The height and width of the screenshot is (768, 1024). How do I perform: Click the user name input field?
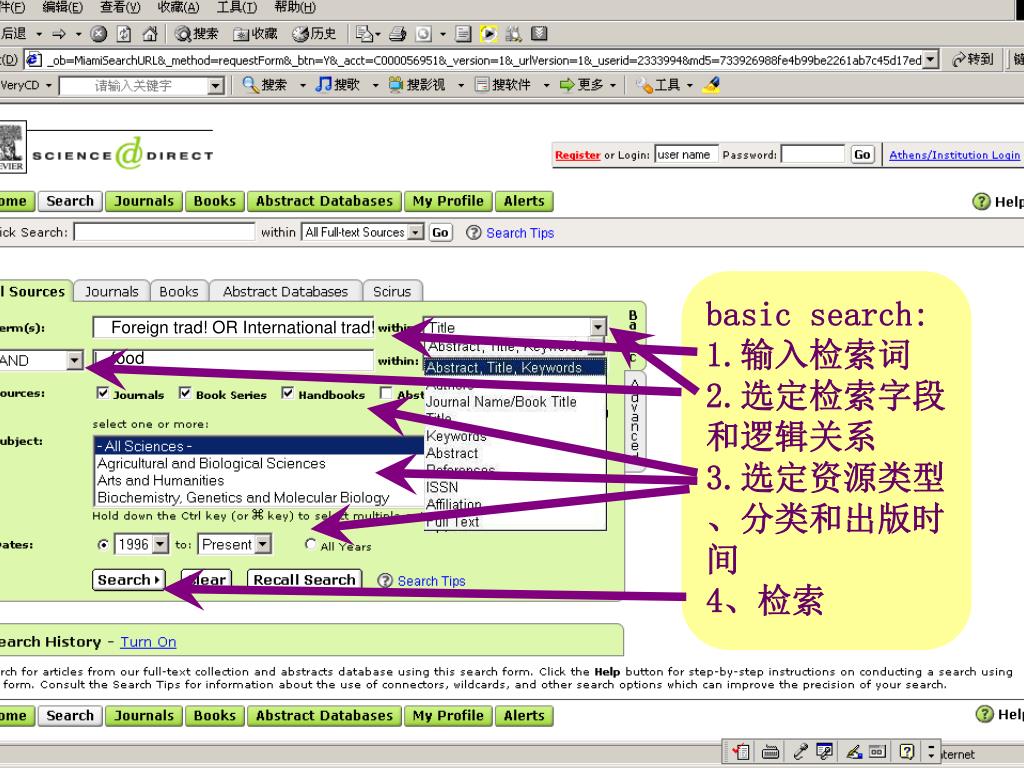(x=686, y=154)
